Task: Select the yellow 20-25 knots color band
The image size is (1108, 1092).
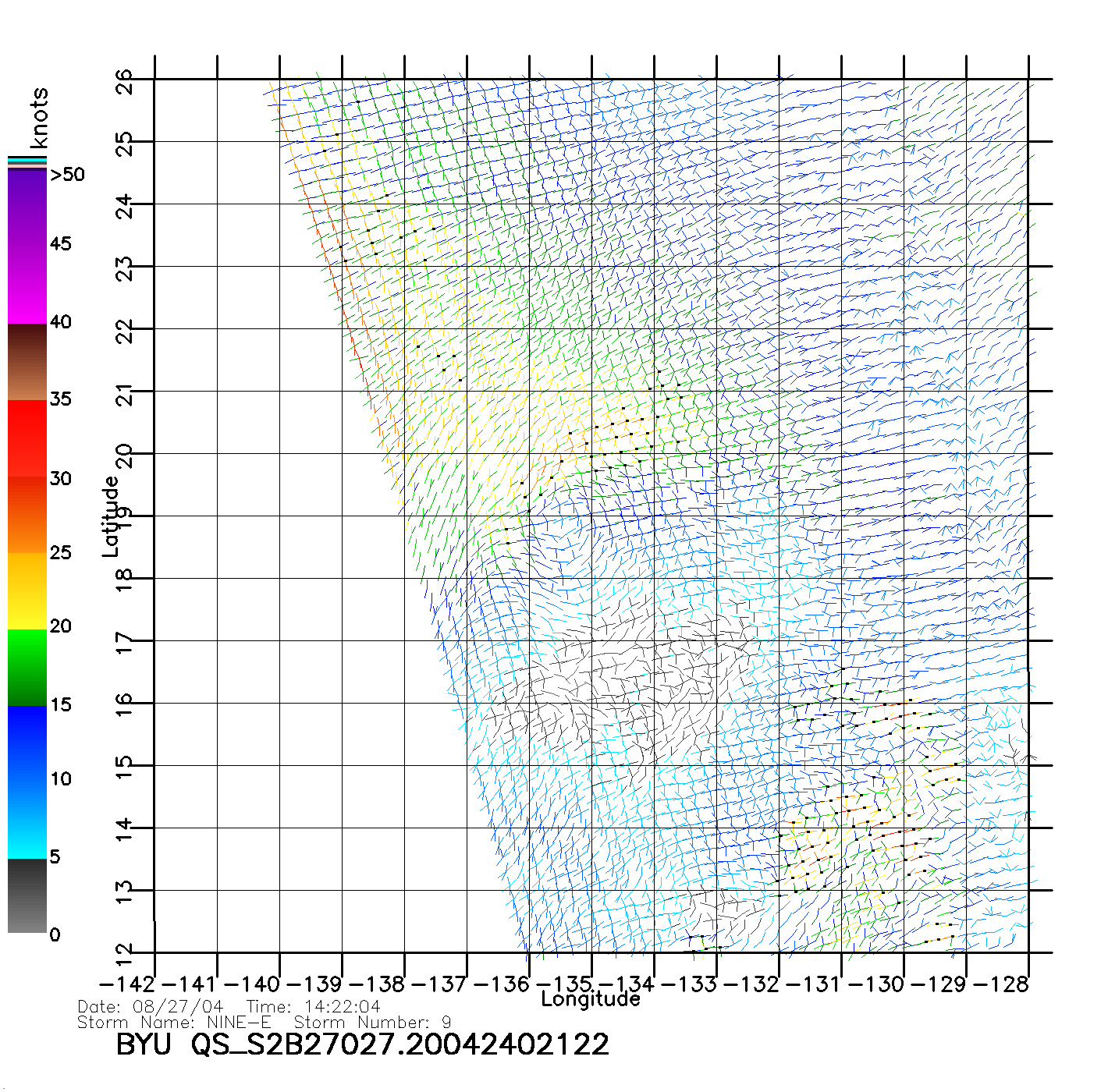Action: click(x=27, y=590)
